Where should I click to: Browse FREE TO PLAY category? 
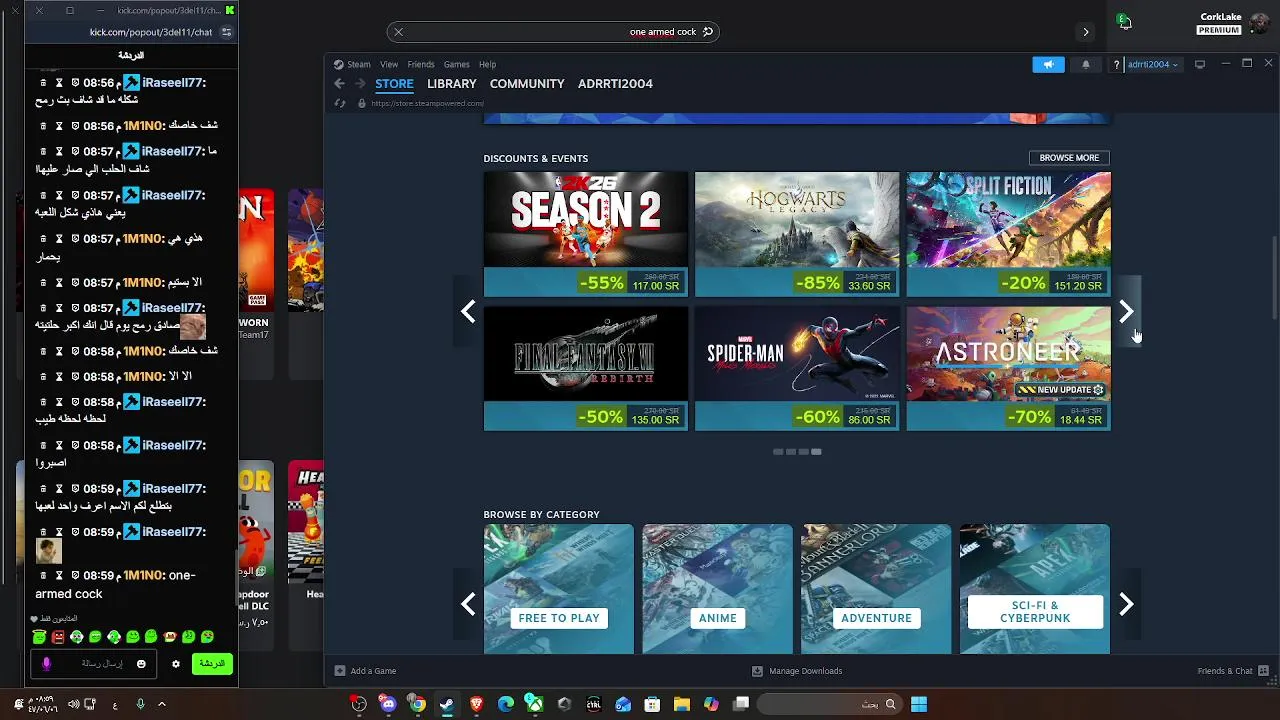[x=559, y=589]
